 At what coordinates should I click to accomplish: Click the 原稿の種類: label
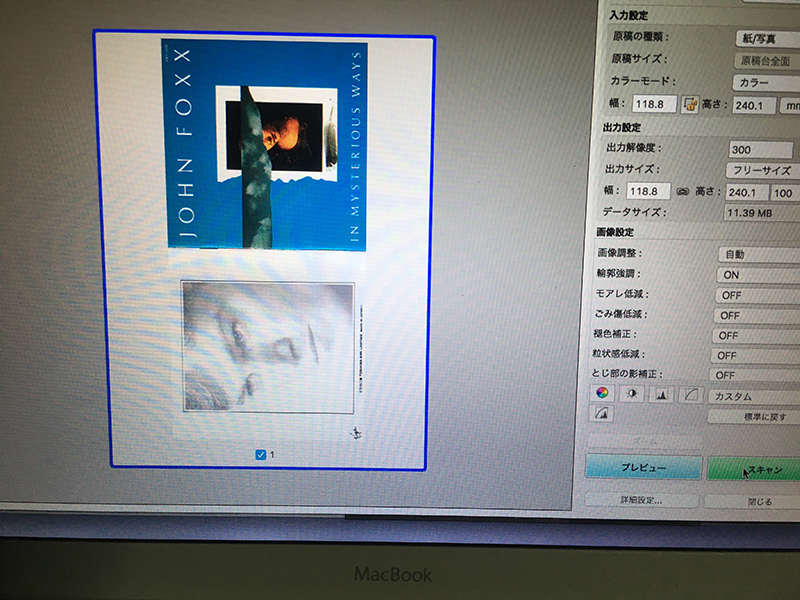tap(641, 37)
